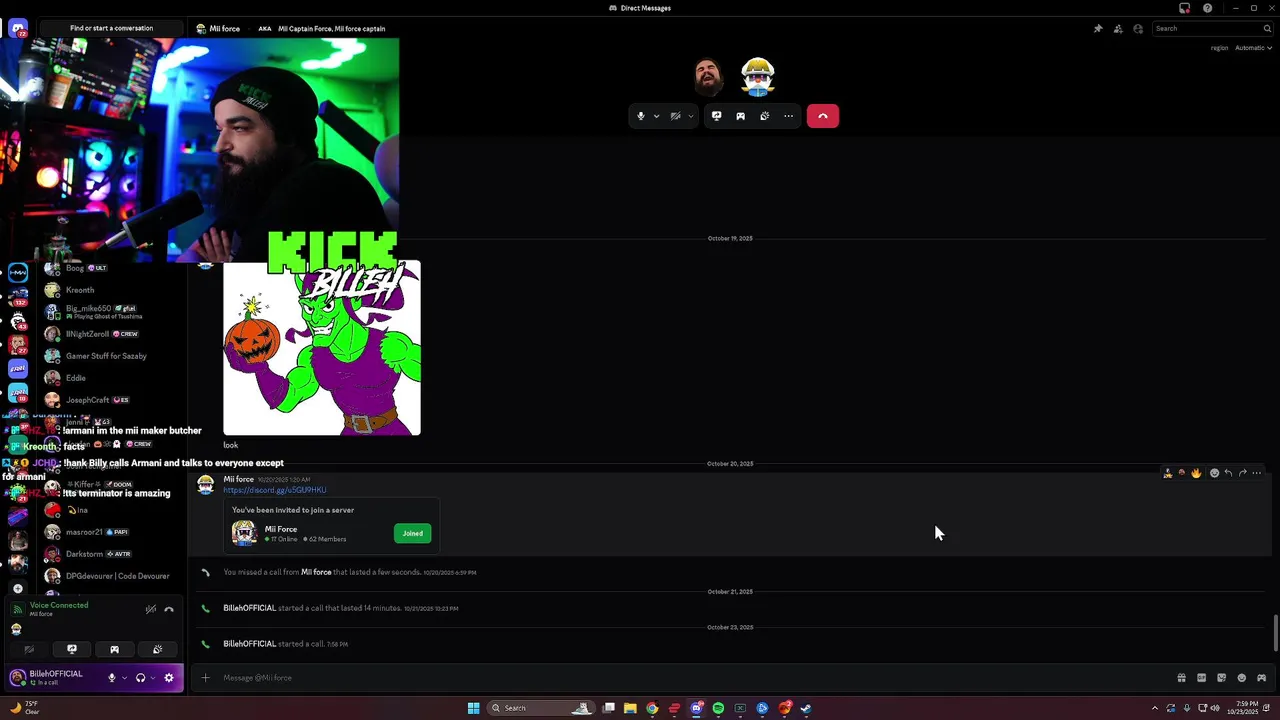Open the region Automatic dropdown
Screen dimensions: 1280x720
[1253, 48]
